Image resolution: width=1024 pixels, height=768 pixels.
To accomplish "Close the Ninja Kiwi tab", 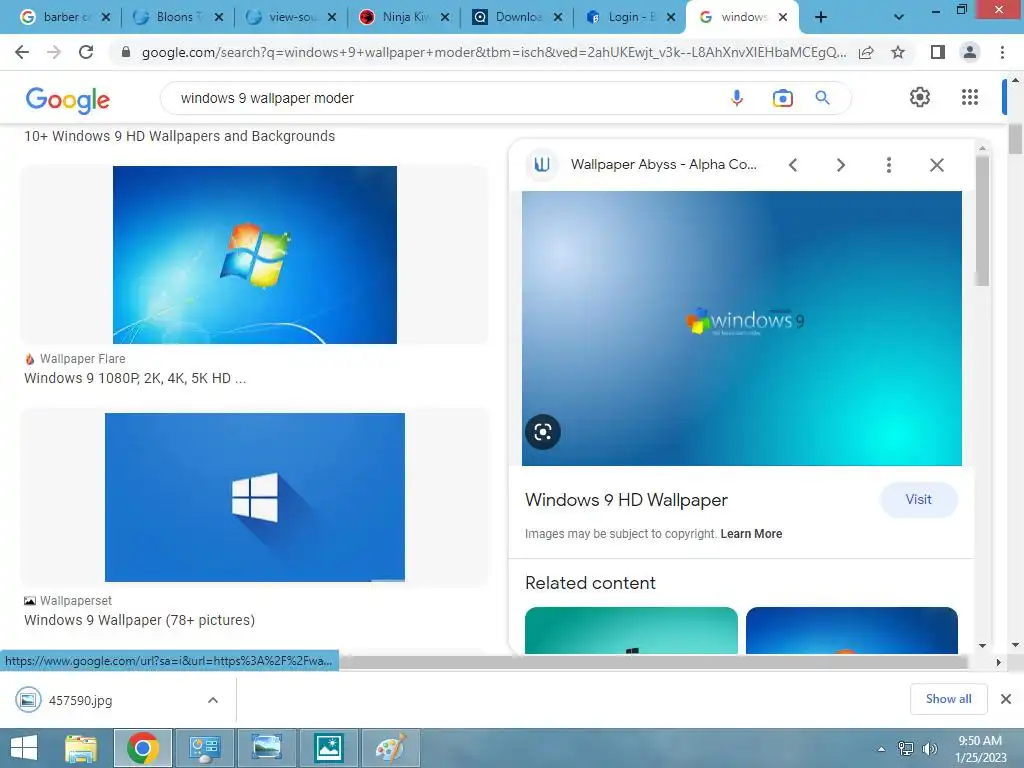I will coord(445,17).
